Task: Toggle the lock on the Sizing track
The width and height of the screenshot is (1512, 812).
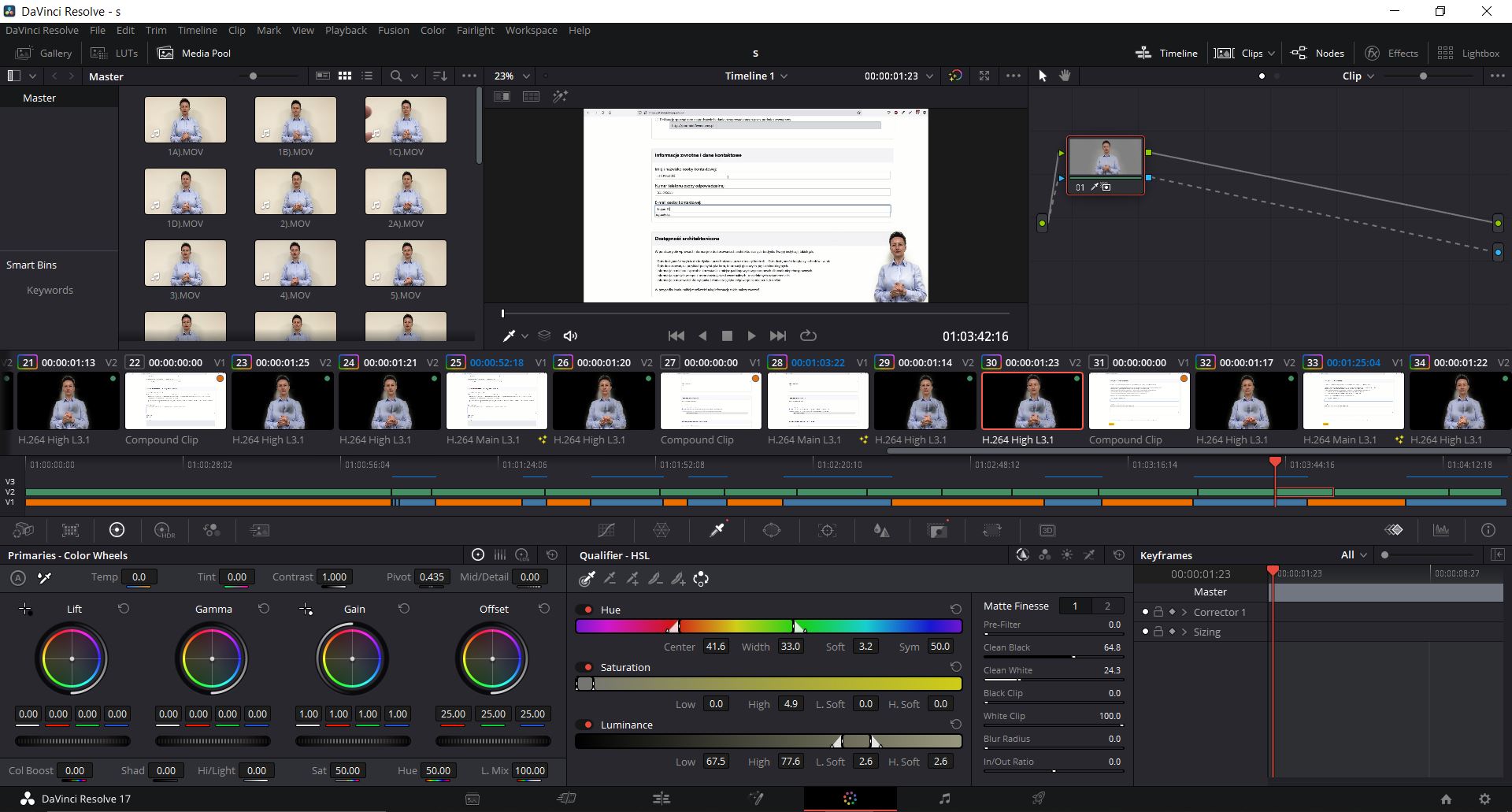Action: tap(1158, 632)
